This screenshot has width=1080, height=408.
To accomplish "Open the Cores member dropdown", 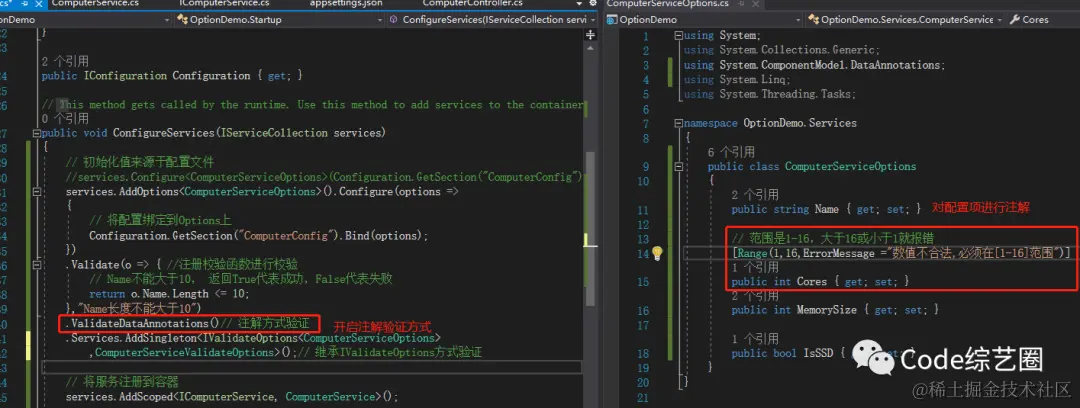I will coord(1043,19).
